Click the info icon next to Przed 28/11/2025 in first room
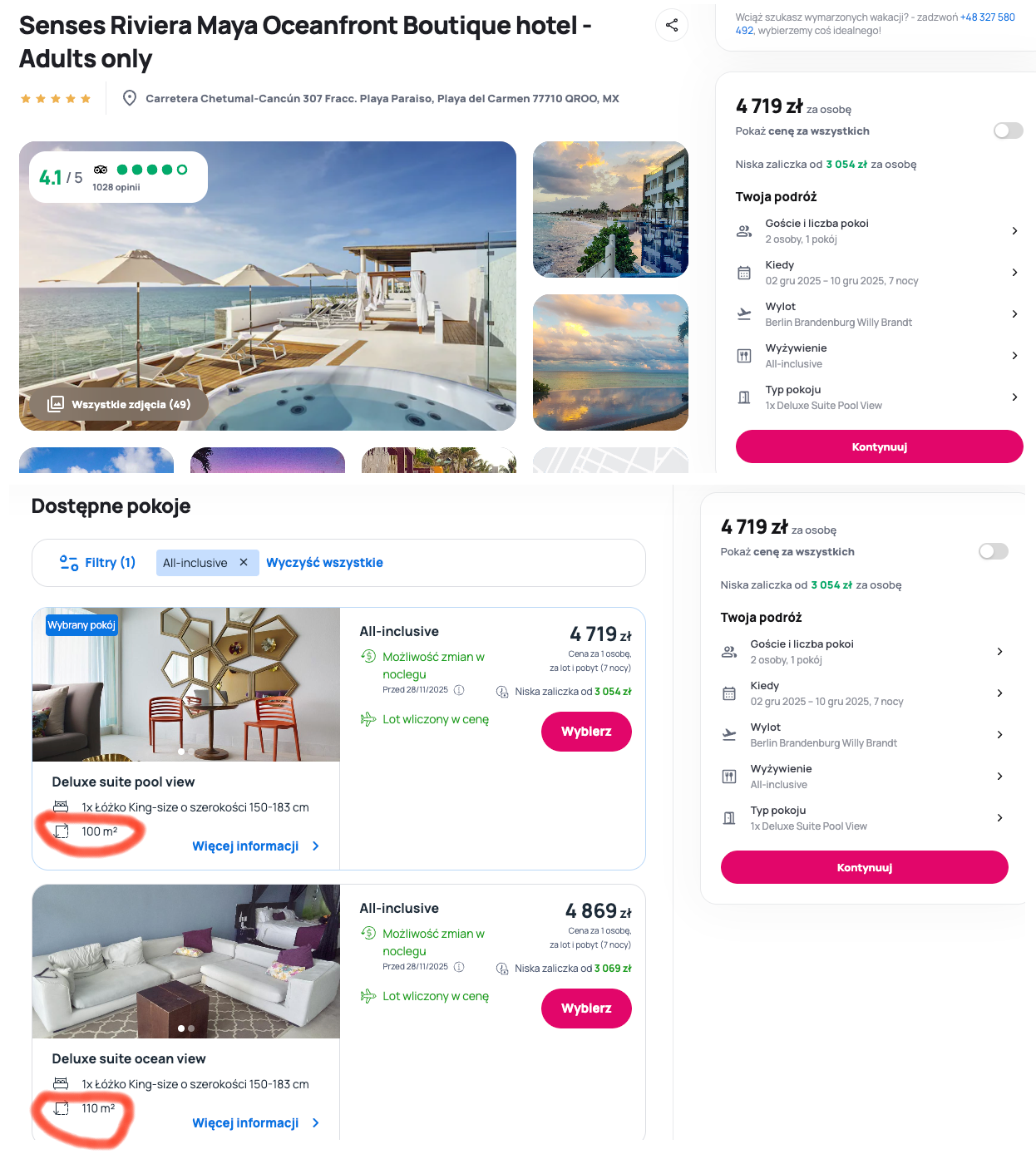The width and height of the screenshot is (1036, 1154). (459, 690)
